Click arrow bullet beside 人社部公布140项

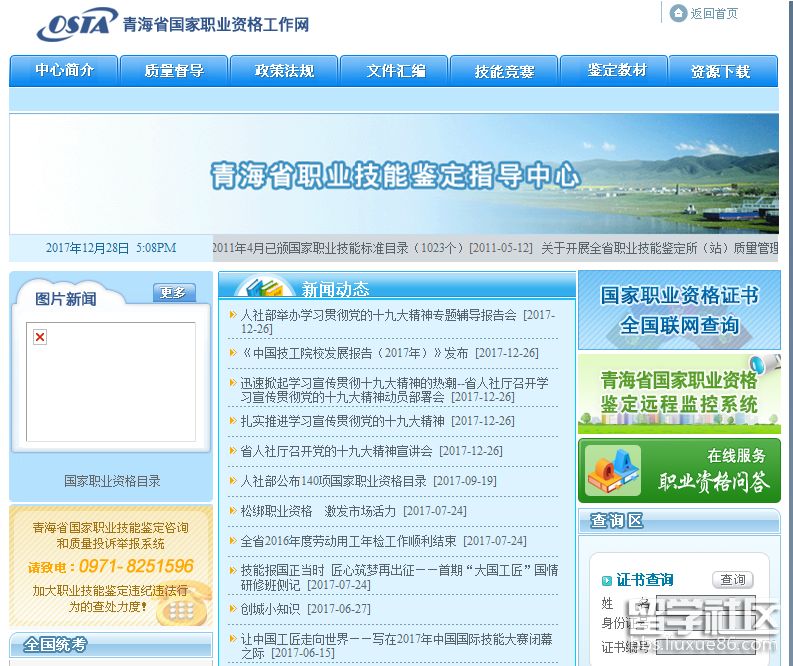coord(233,480)
